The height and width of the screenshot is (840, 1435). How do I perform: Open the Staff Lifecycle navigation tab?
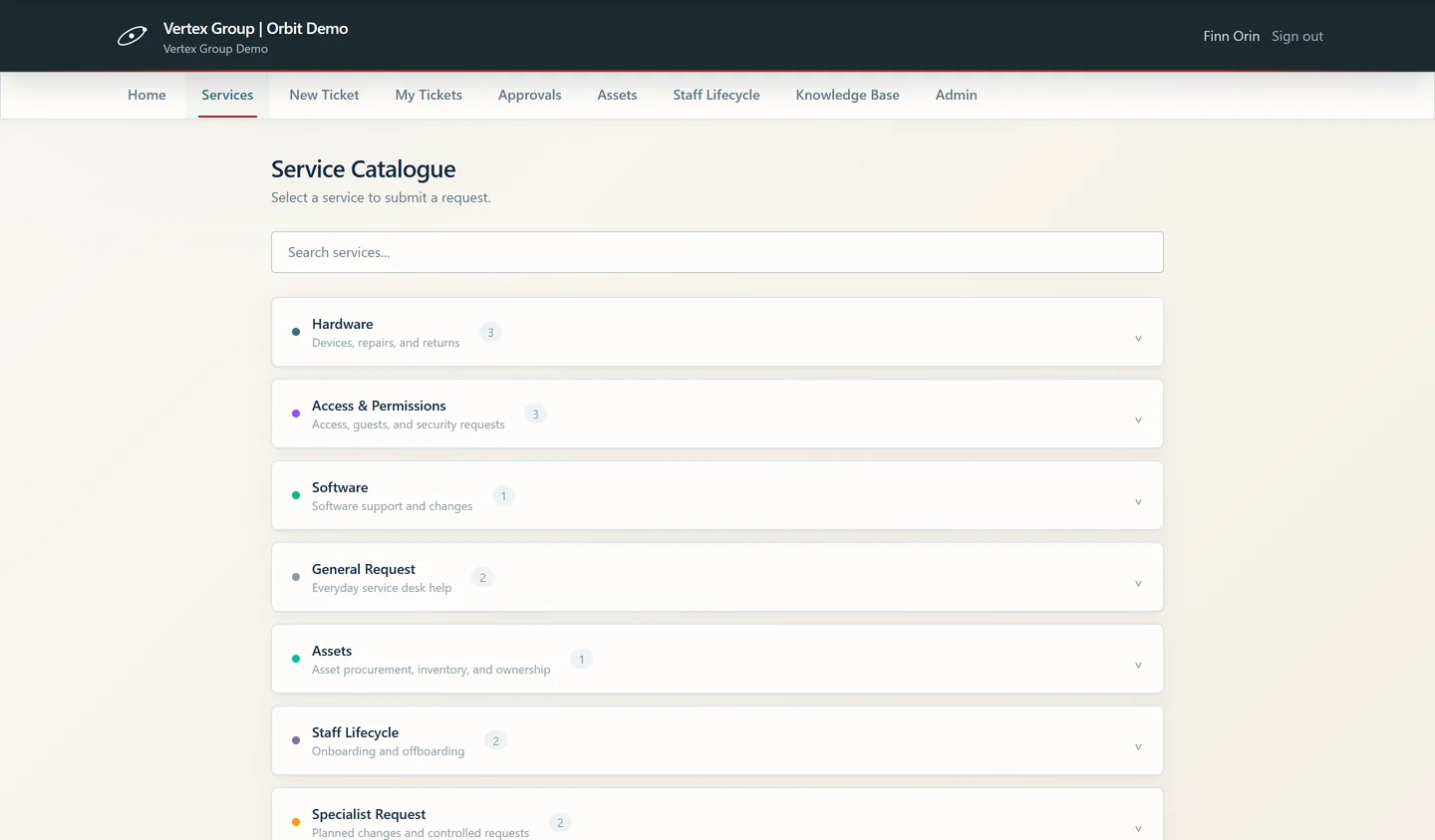click(716, 95)
